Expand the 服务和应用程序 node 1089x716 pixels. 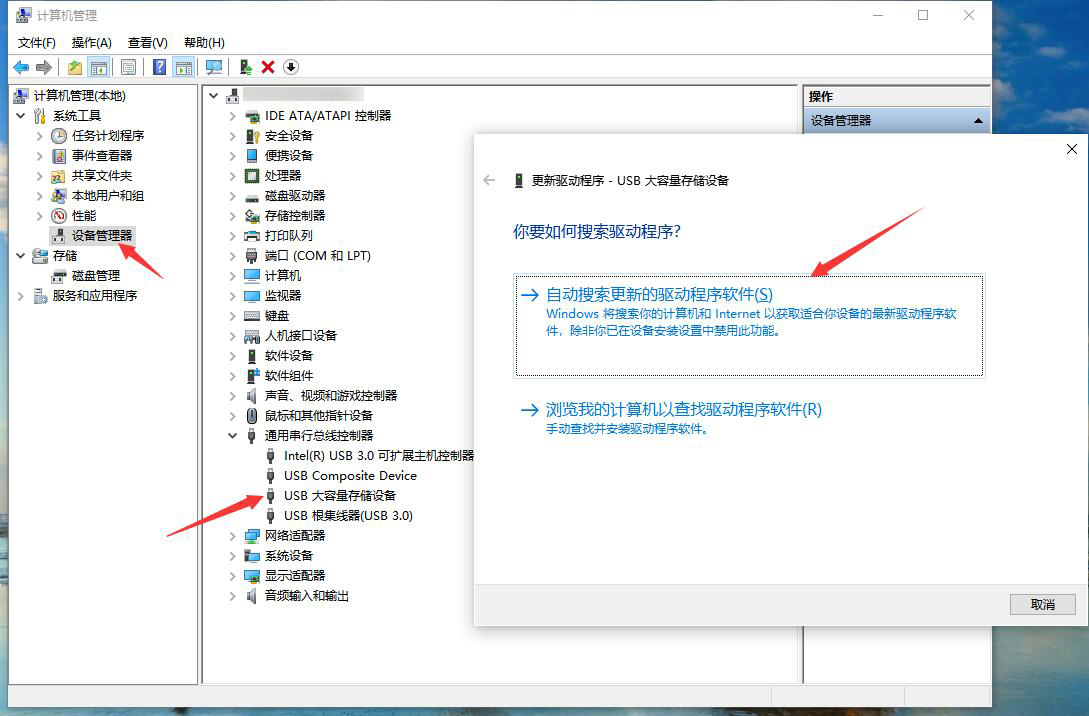21,297
